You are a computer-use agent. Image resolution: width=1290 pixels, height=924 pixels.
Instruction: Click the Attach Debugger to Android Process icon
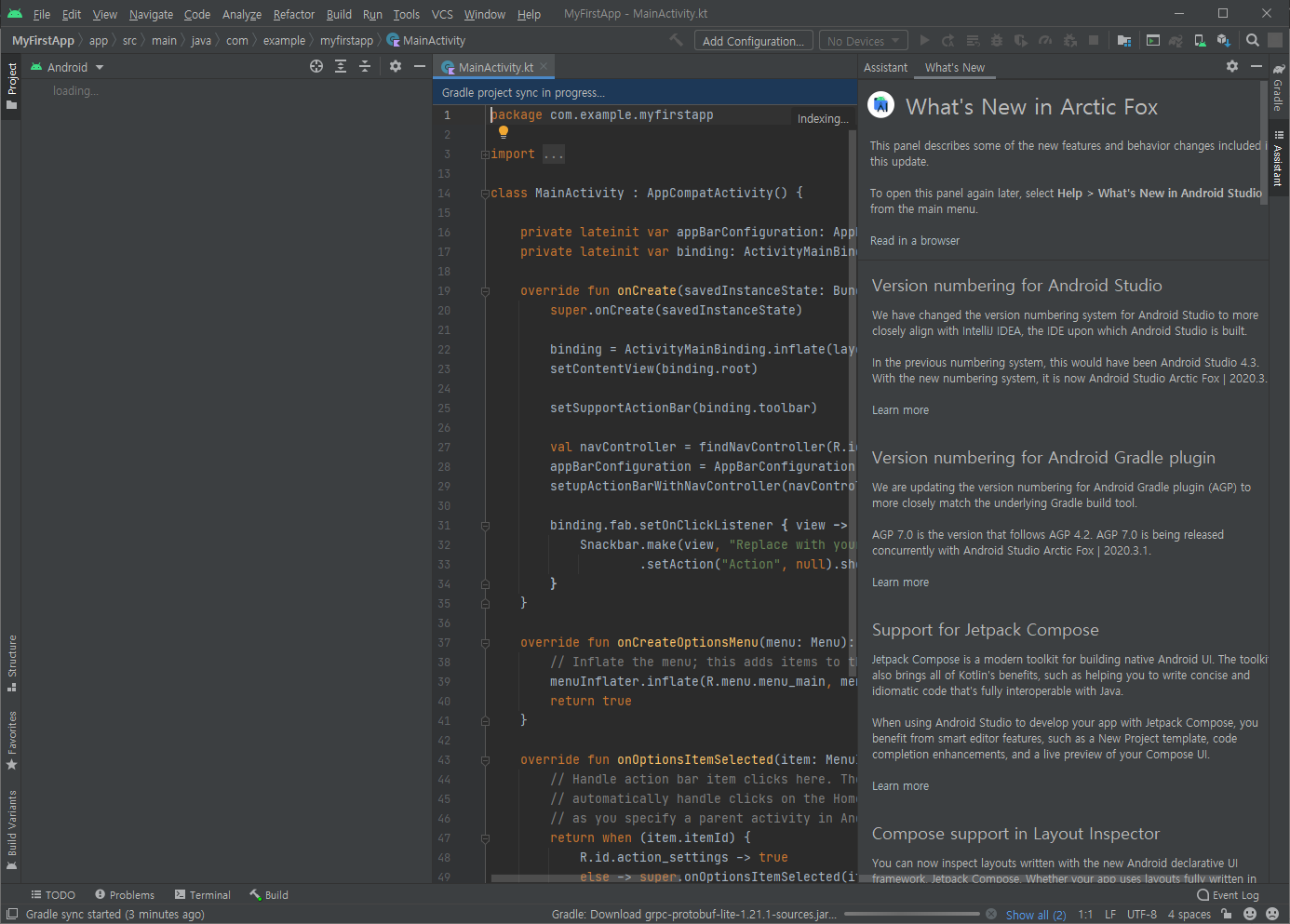point(1069,40)
